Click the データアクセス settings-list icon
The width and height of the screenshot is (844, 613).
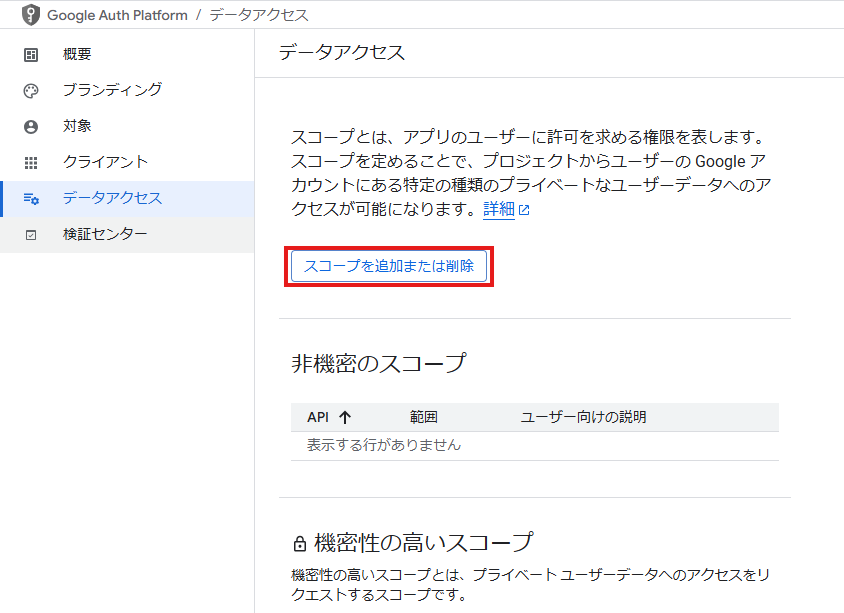click(31, 199)
